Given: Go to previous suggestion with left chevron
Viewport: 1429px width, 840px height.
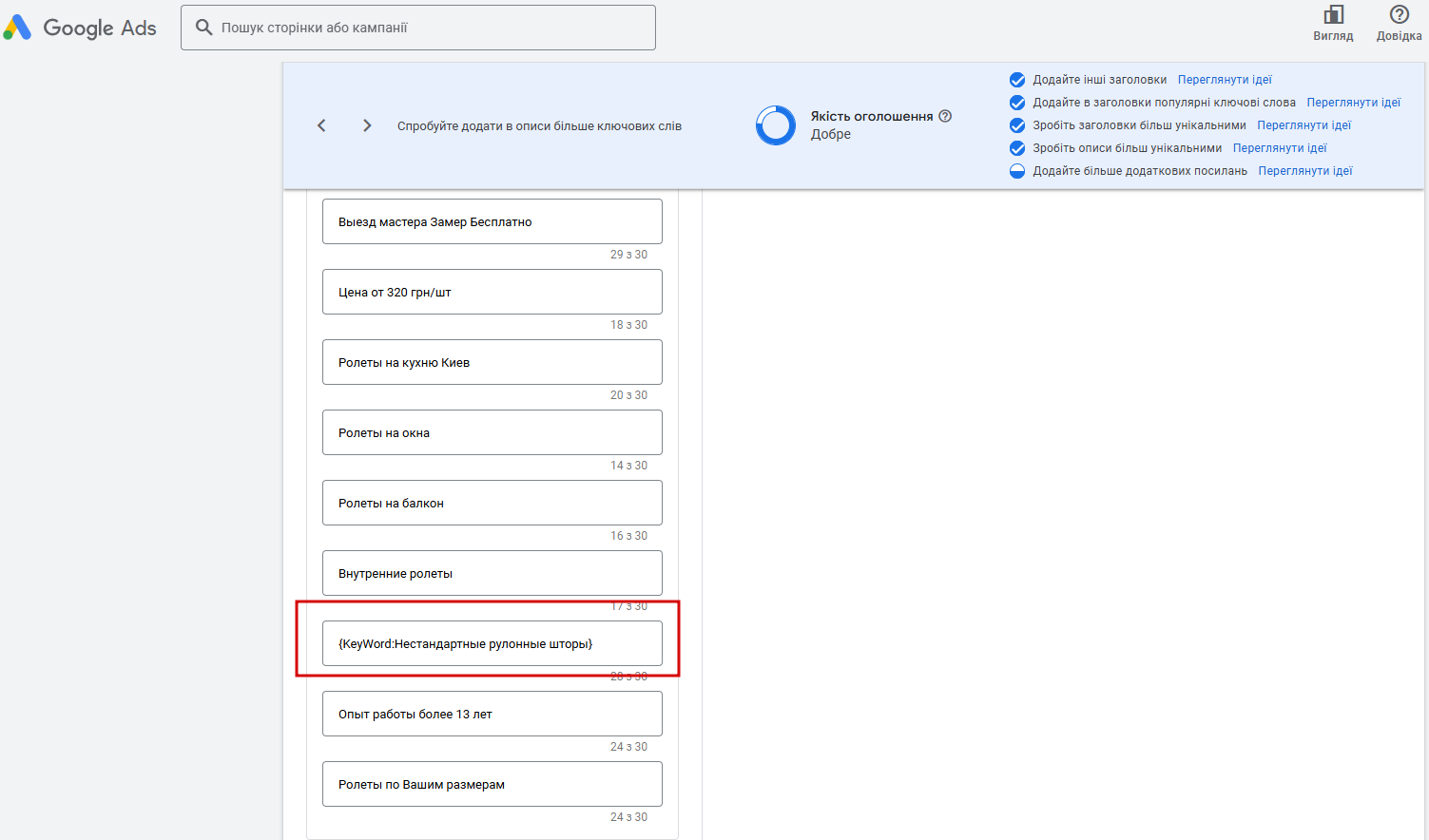Looking at the screenshot, I should pyautogui.click(x=321, y=125).
